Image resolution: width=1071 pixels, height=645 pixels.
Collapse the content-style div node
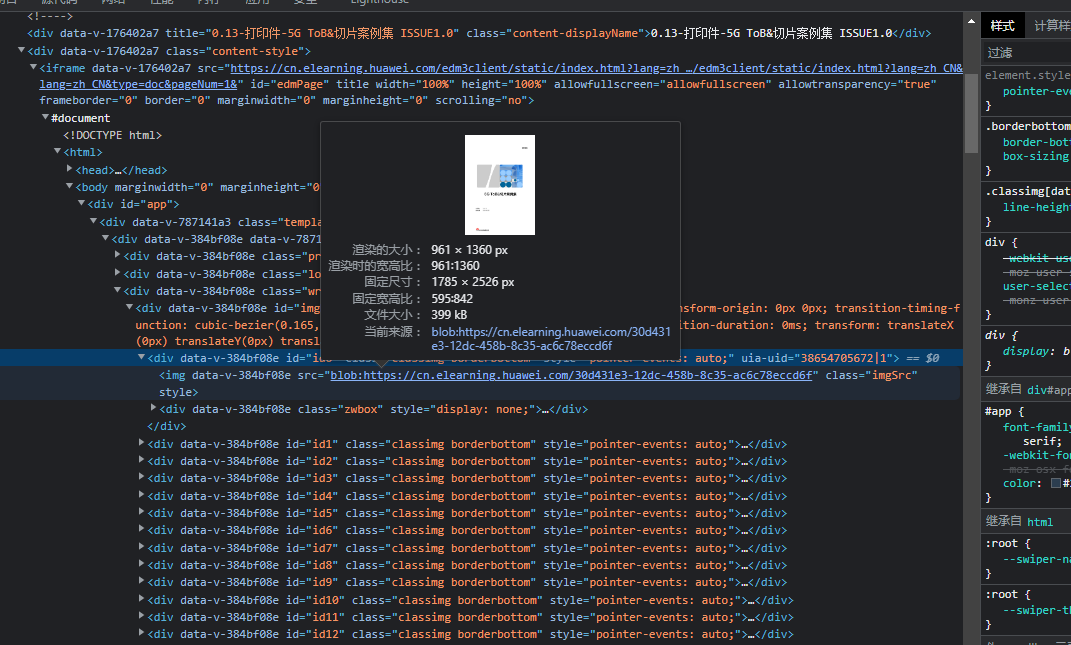22,51
